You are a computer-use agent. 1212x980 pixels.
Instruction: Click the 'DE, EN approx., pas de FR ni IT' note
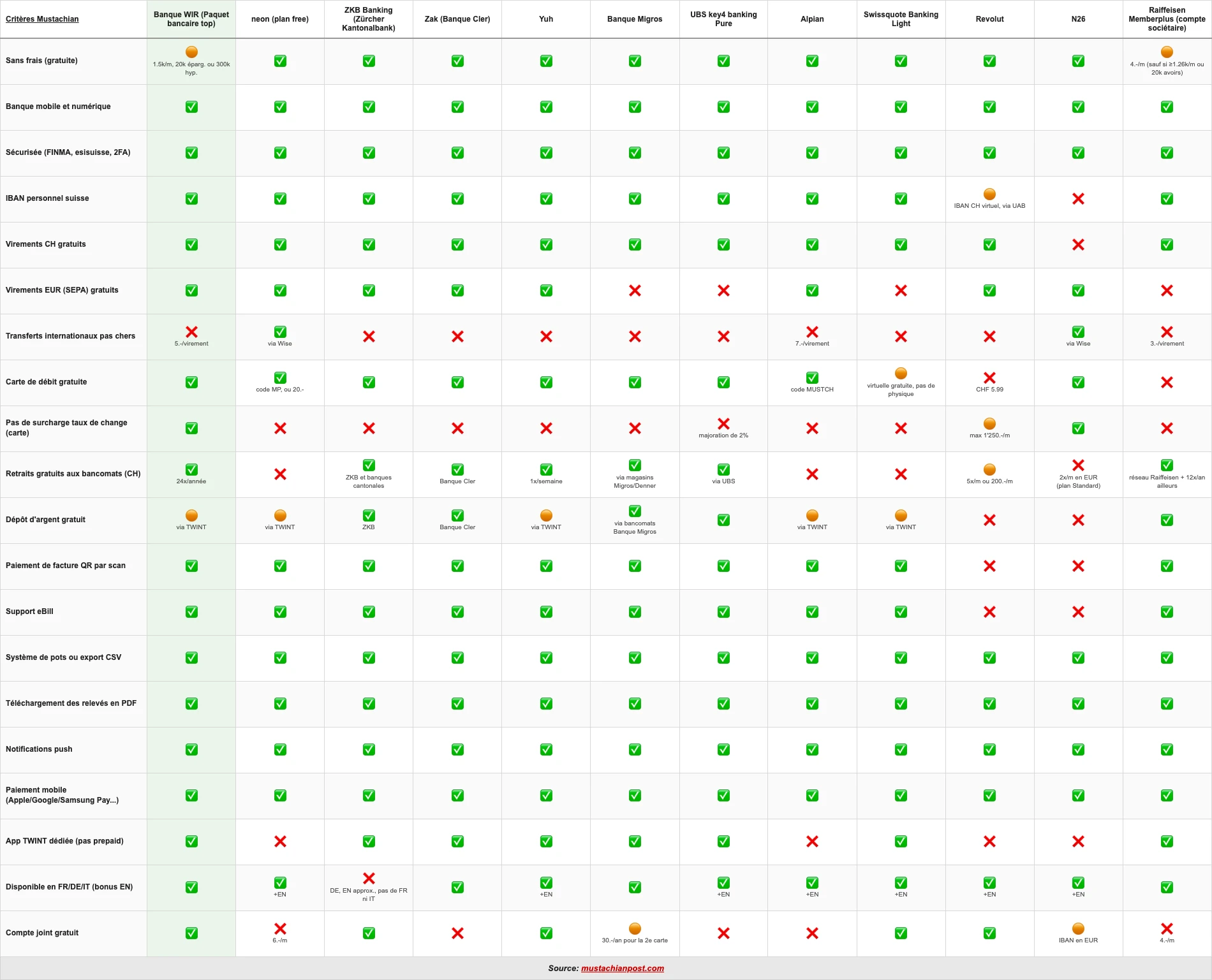[x=369, y=895]
